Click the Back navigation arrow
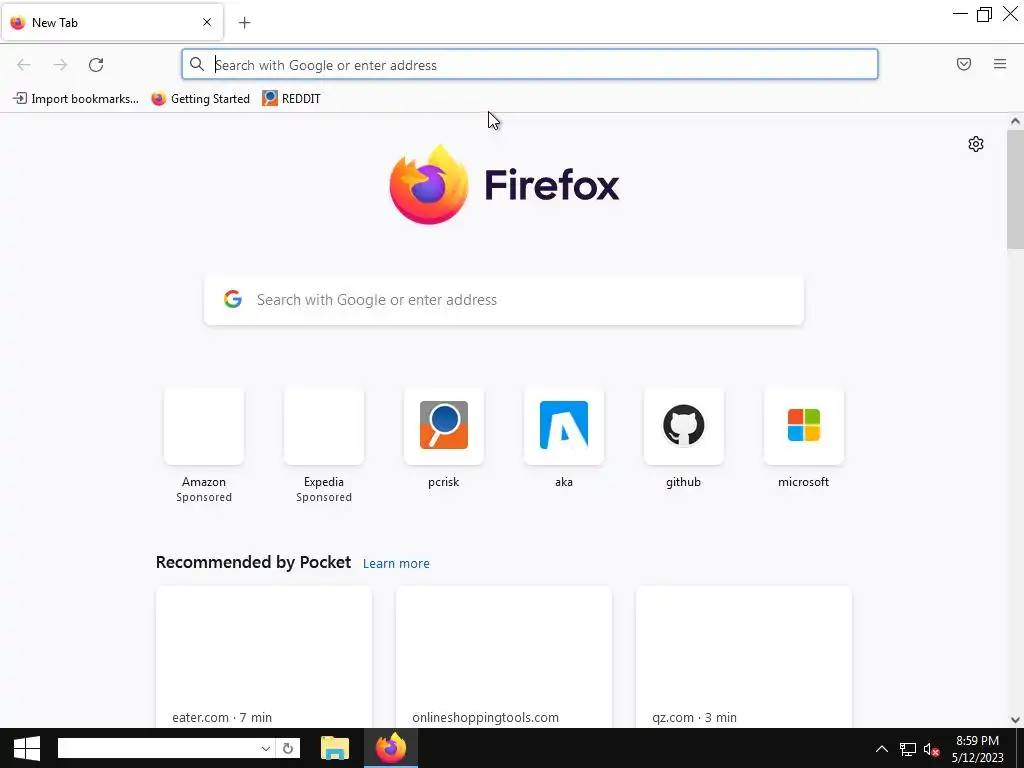 (24, 65)
